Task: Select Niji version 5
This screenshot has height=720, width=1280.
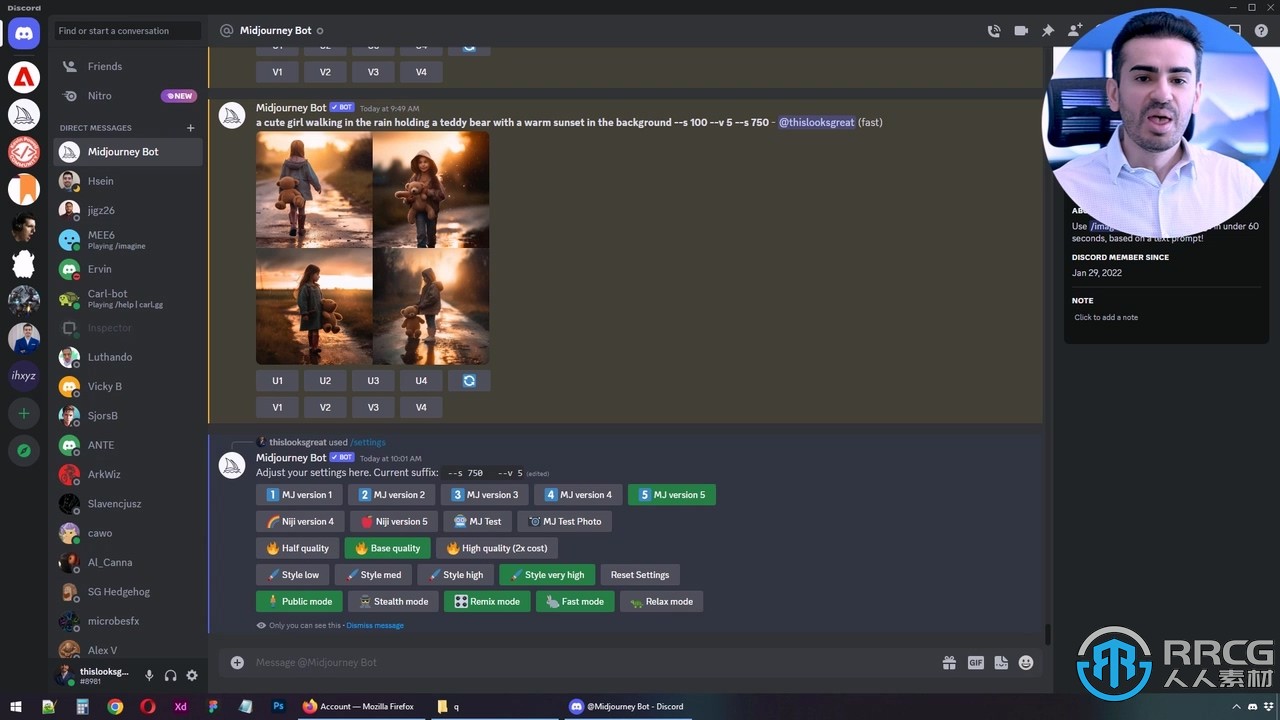Action: click(x=393, y=522)
